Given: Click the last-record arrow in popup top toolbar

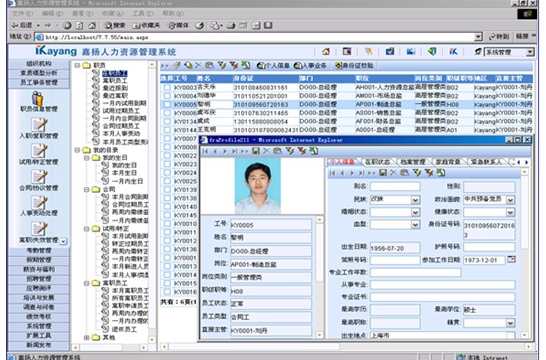Looking at the screenshot, I should coord(235,151).
